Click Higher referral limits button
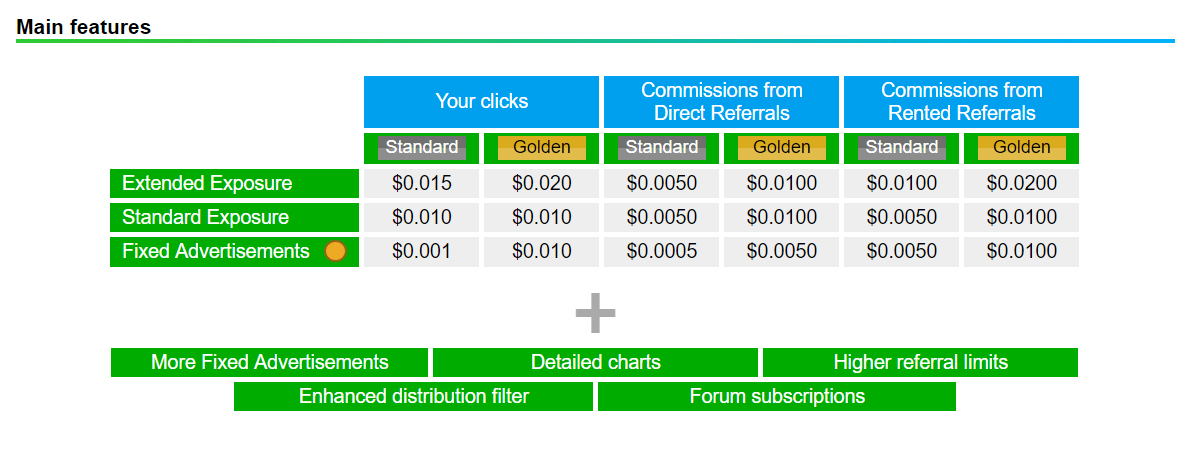The width and height of the screenshot is (1194, 453). click(x=921, y=362)
